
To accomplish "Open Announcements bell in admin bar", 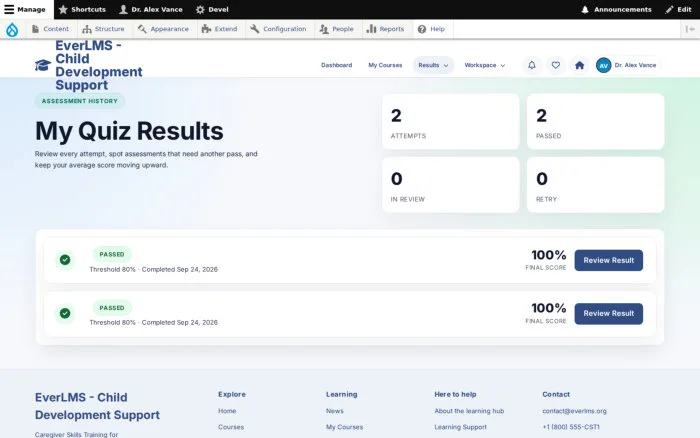I will click(617, 9).
